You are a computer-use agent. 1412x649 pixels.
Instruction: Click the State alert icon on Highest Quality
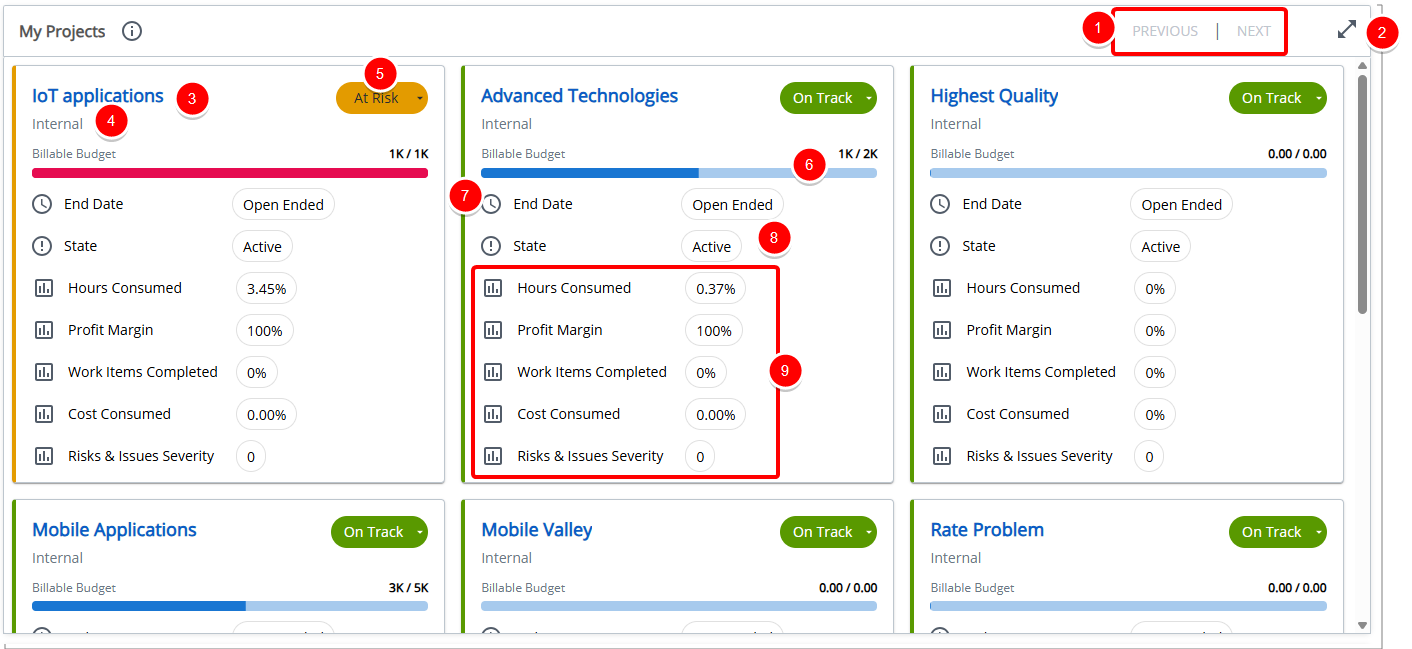click(942, 246)
